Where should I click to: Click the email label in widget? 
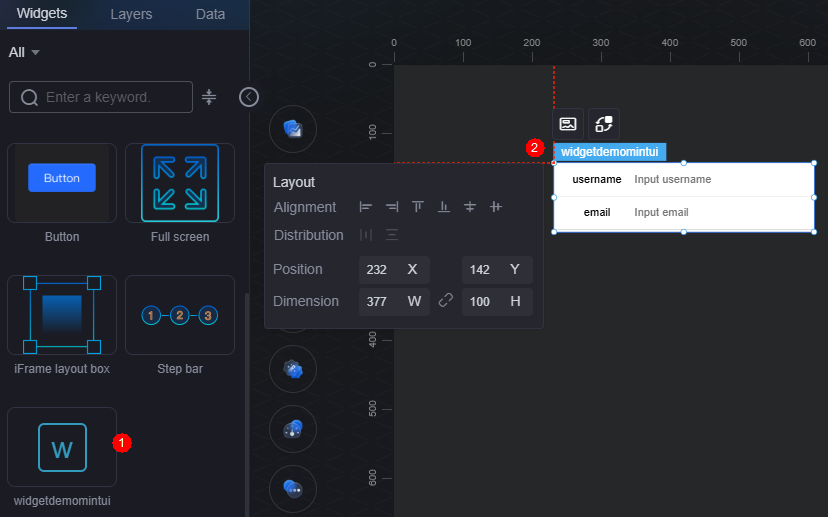[597, 212]
